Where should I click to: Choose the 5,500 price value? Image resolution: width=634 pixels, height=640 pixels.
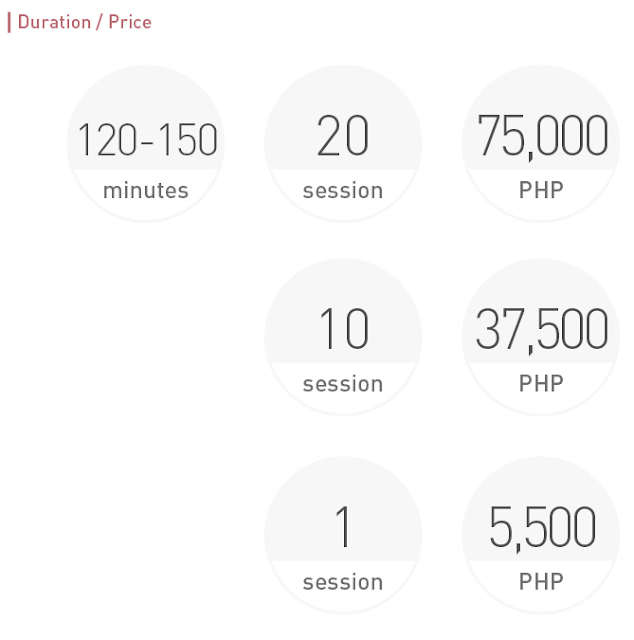pos(542,528)
